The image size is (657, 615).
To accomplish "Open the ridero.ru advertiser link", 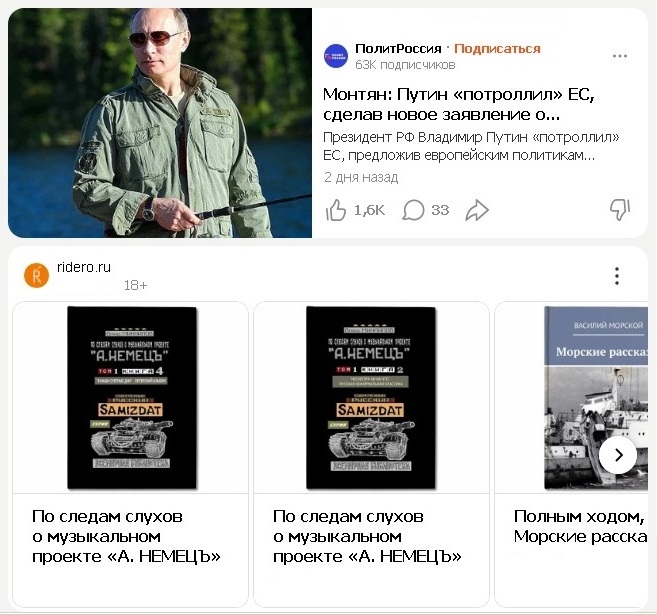I will tap(84, 267).
